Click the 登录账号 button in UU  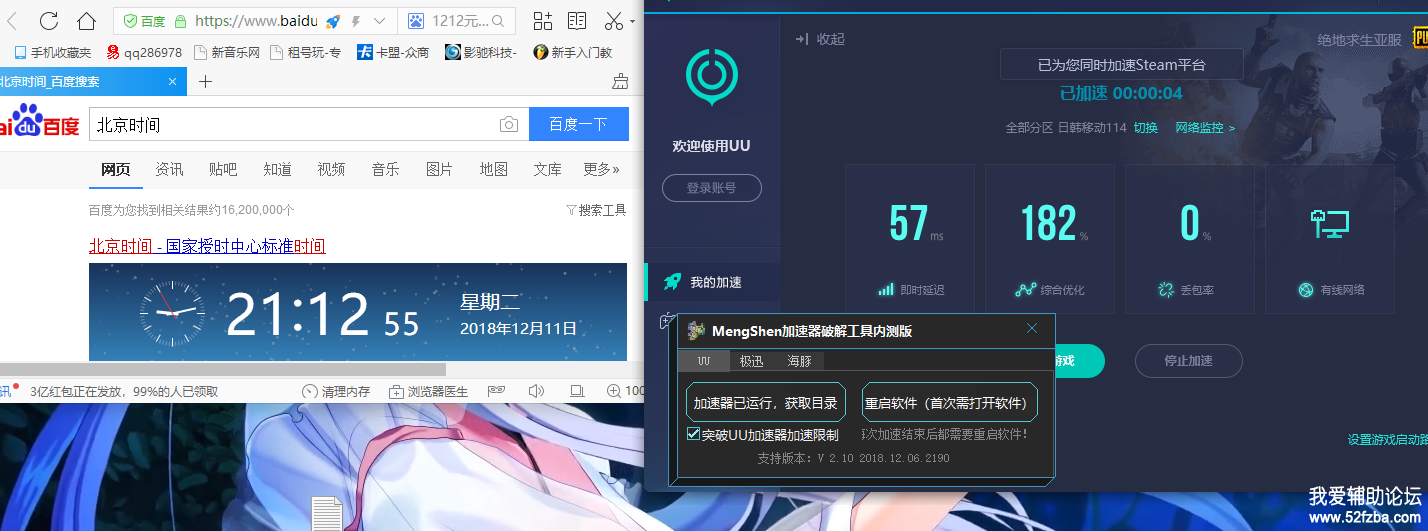(711, 188)
